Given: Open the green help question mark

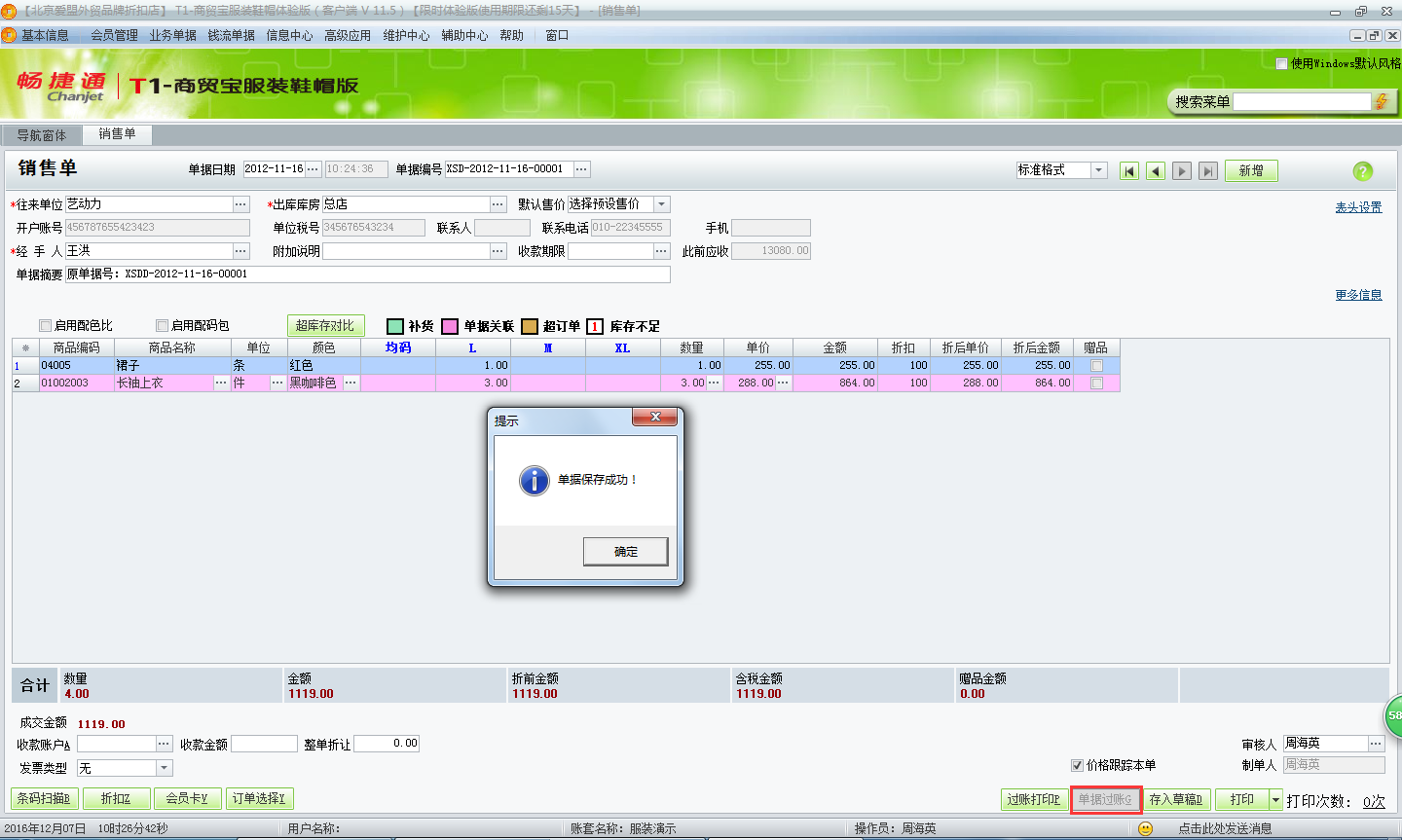Looking at the screenshot, I should [x=1363, y=171].
